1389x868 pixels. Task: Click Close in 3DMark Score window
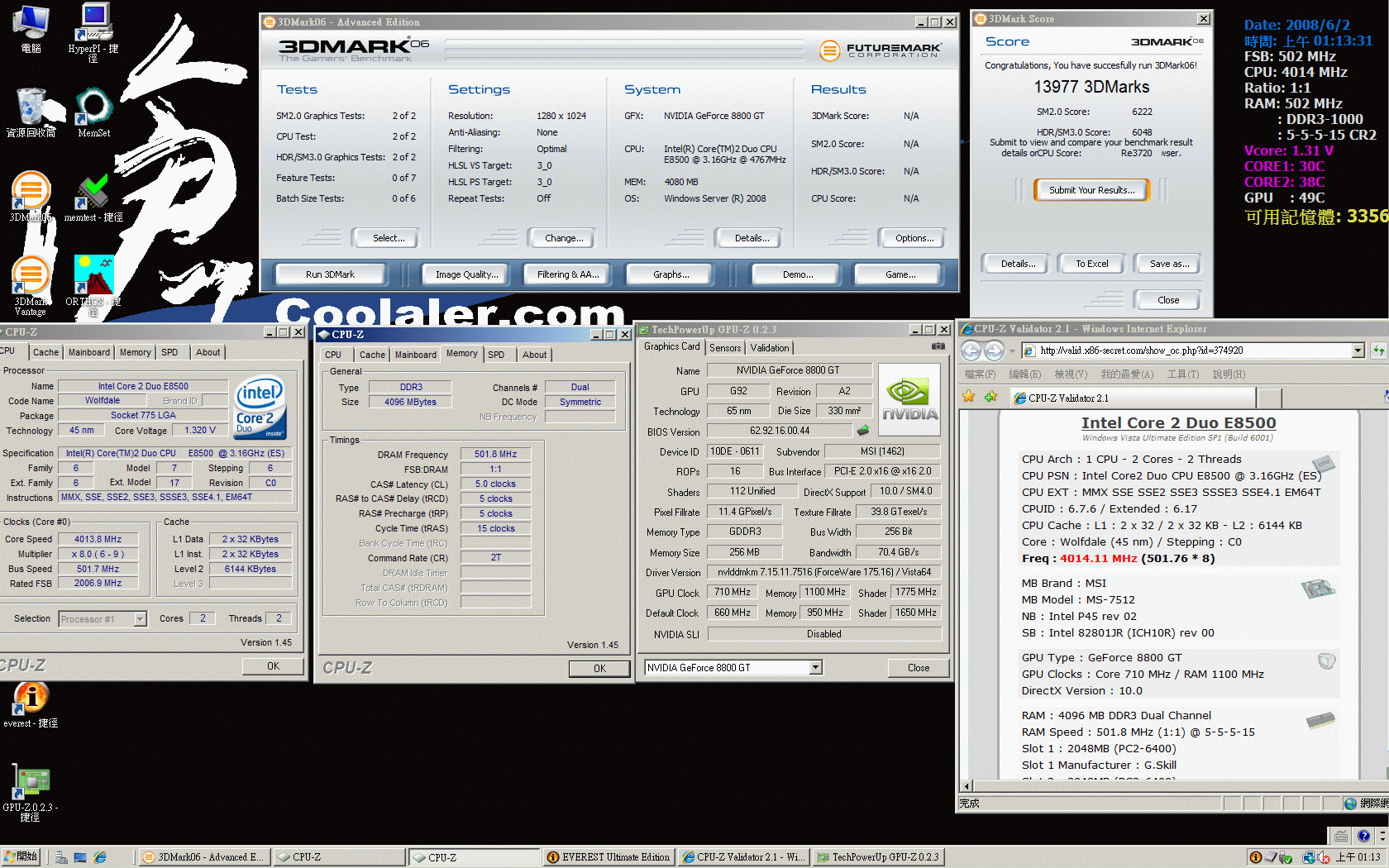(1168, 300)
